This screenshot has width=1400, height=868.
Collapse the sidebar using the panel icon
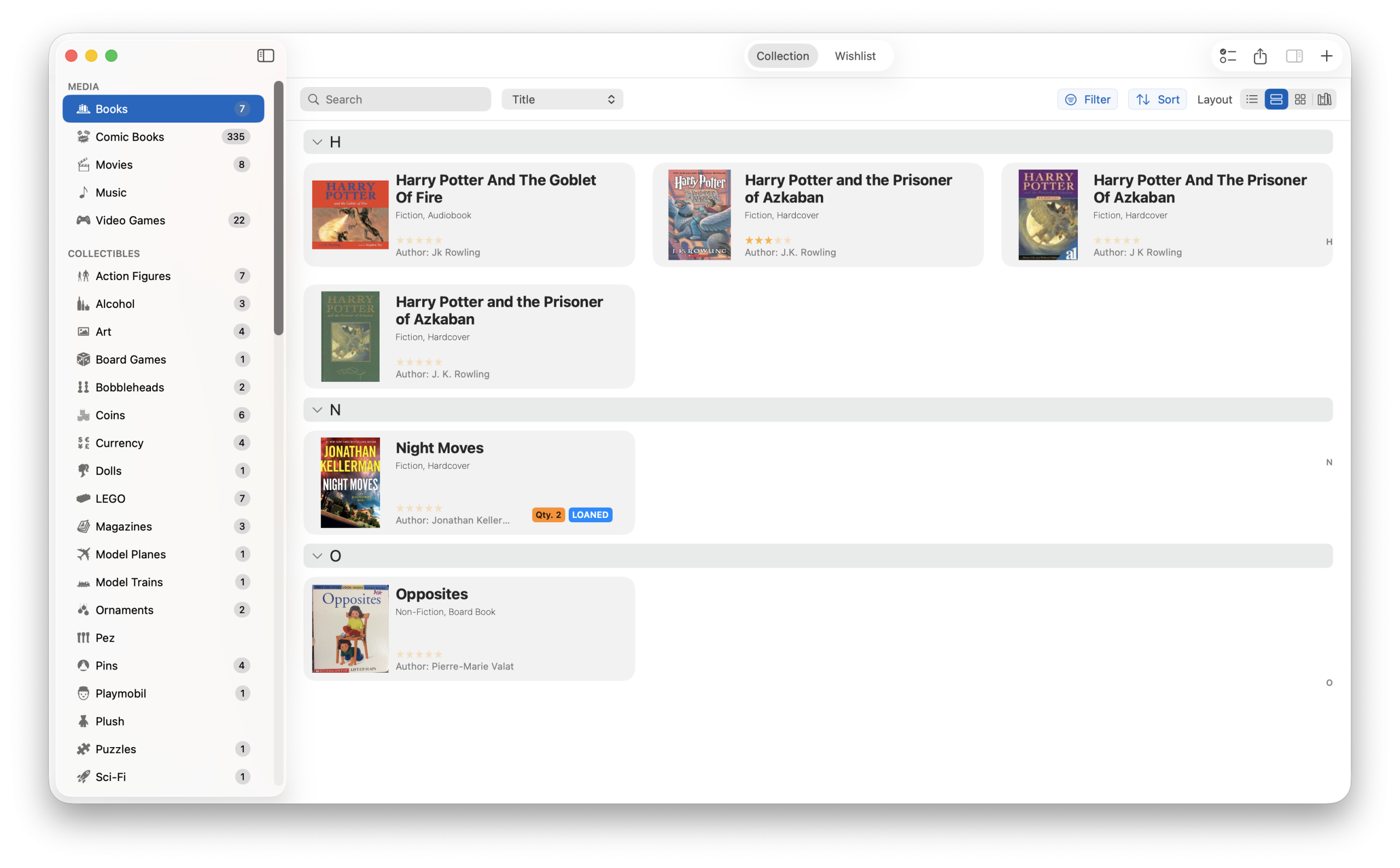(x=265, y=55)
